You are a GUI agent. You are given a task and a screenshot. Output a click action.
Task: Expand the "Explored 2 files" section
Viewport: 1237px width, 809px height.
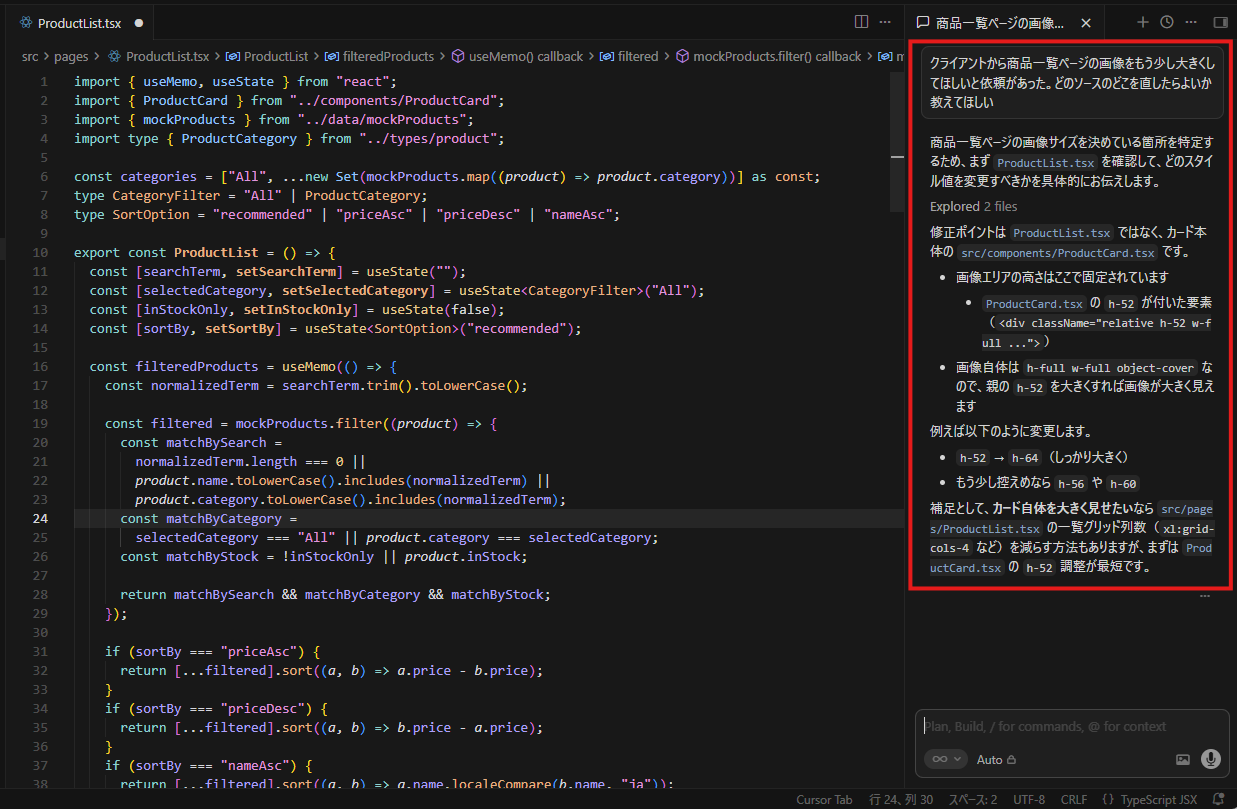pos(973,207)
